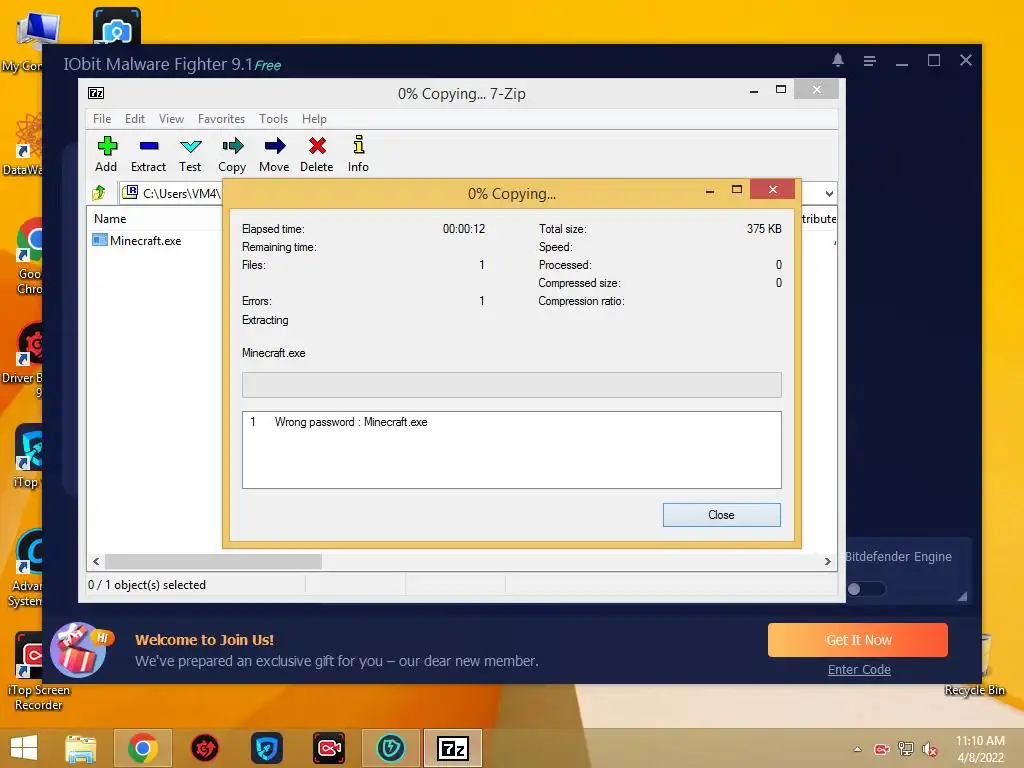Viewport: 1024px width, 768px height.
Task: Open the Tools menu
Action: pos(273,119)
